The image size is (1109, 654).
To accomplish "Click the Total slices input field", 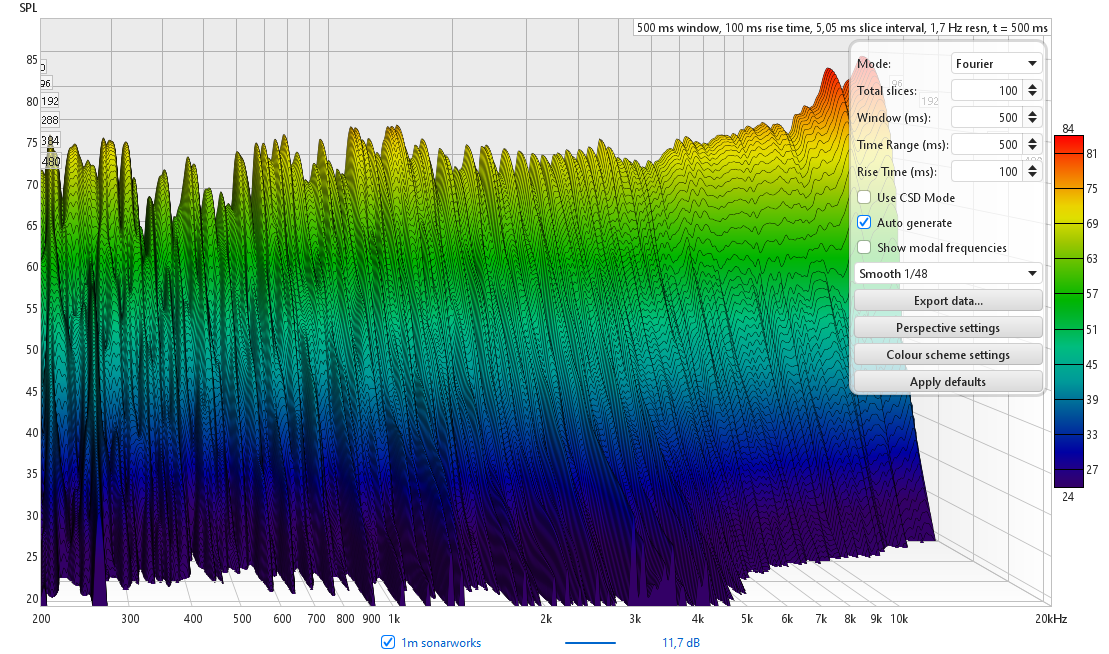I will (987, 90).
